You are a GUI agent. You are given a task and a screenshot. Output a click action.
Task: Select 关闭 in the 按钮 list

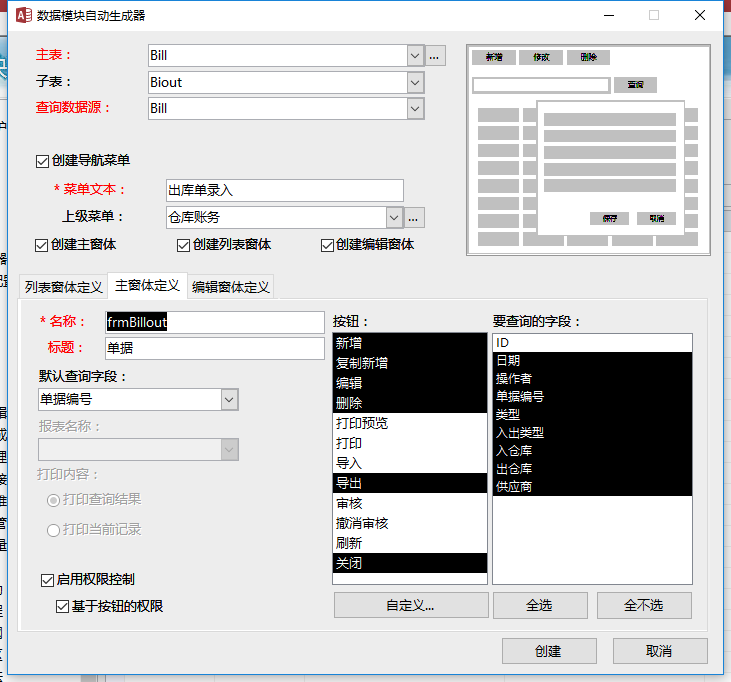(x=410, y=564)
